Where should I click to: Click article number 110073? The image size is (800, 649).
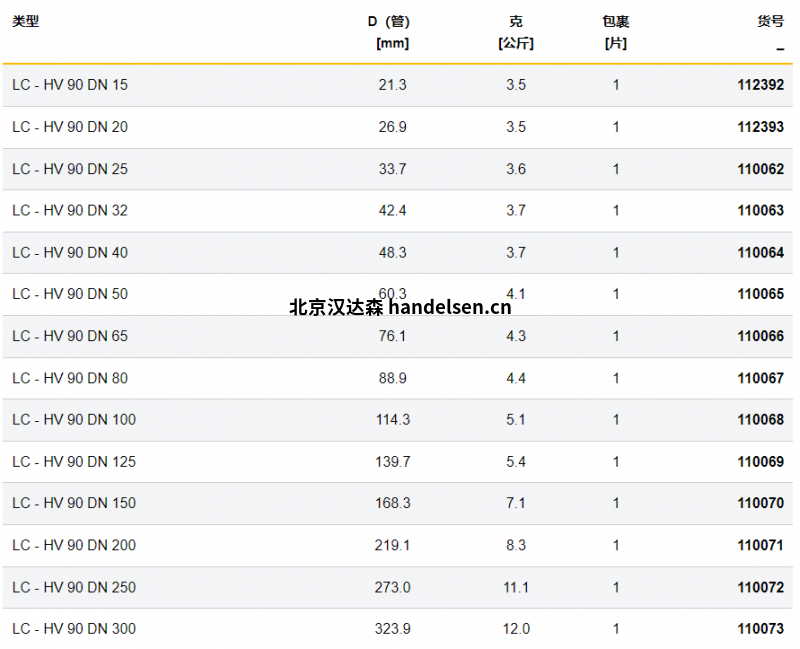[760, 629]
